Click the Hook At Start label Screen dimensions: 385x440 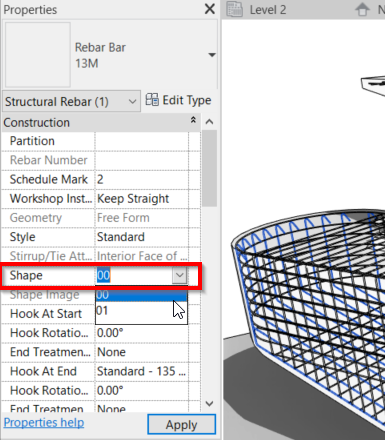pyautogui.click(x=46, y=314)
